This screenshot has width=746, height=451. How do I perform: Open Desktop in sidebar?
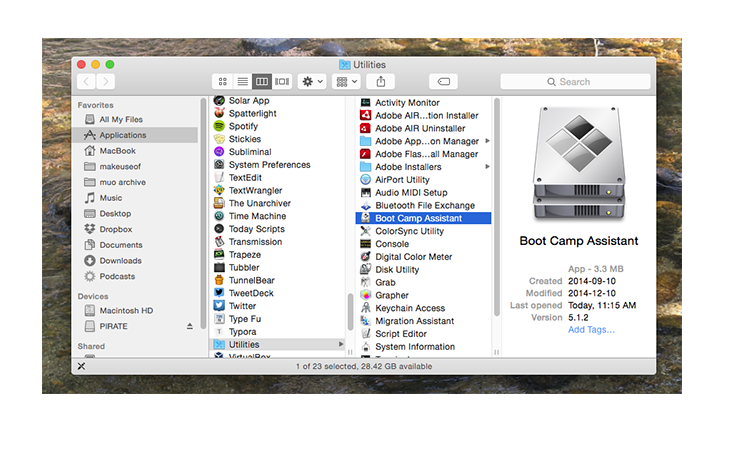115,214
